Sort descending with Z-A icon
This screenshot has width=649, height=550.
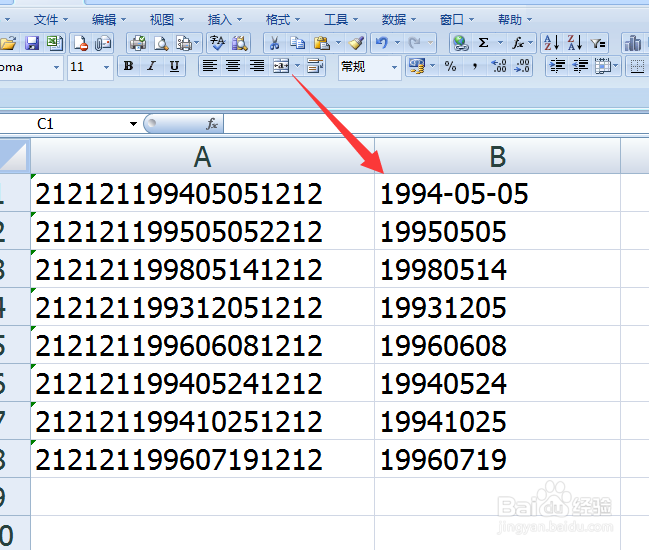coord(575,43)
